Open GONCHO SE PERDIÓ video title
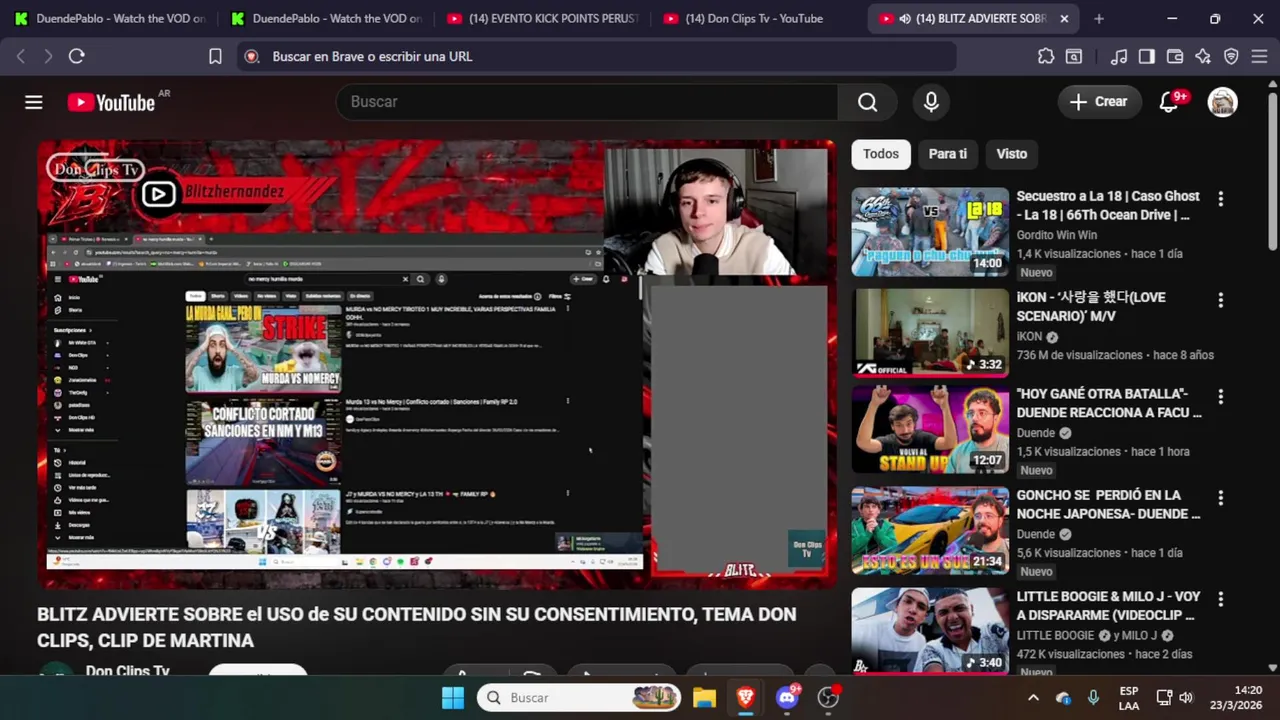 pos(1108,504)
